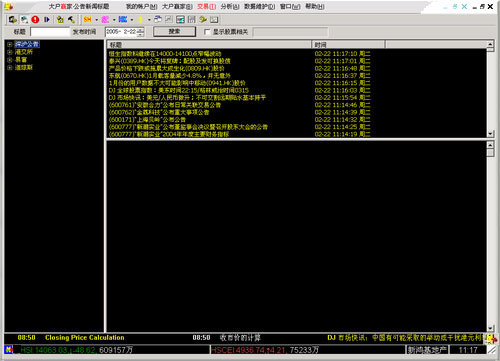
Task: Click the cascade windows toolbar icon
Action: (158, 20)
